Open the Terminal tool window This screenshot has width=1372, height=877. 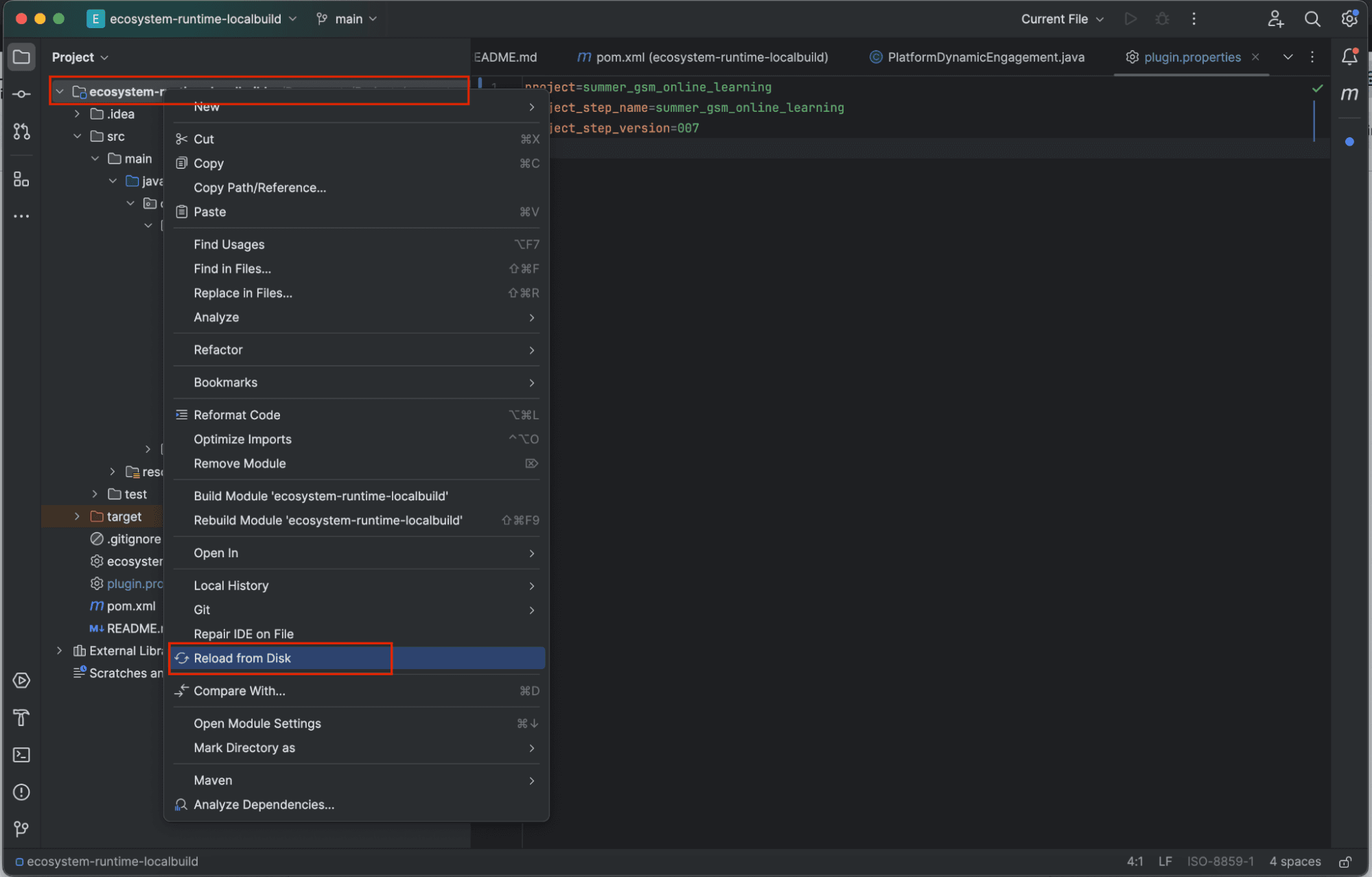tap(21, 755)
